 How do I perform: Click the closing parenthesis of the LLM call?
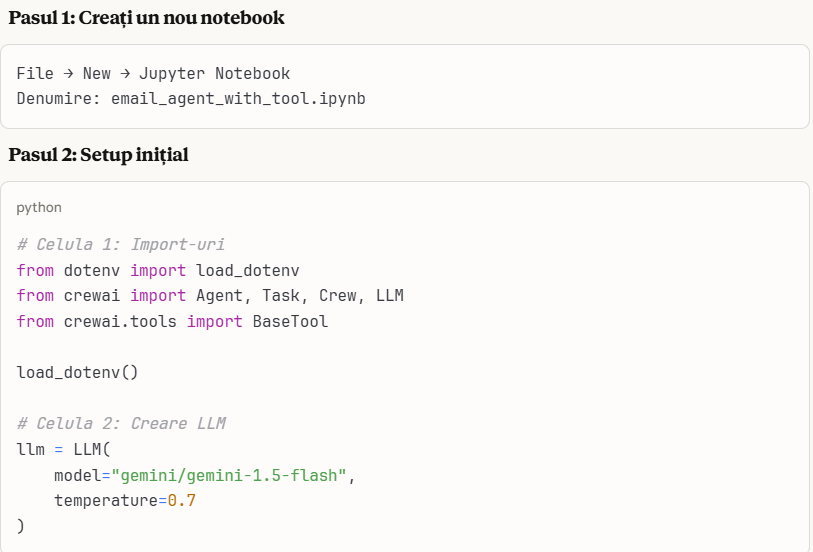point(20,526)
